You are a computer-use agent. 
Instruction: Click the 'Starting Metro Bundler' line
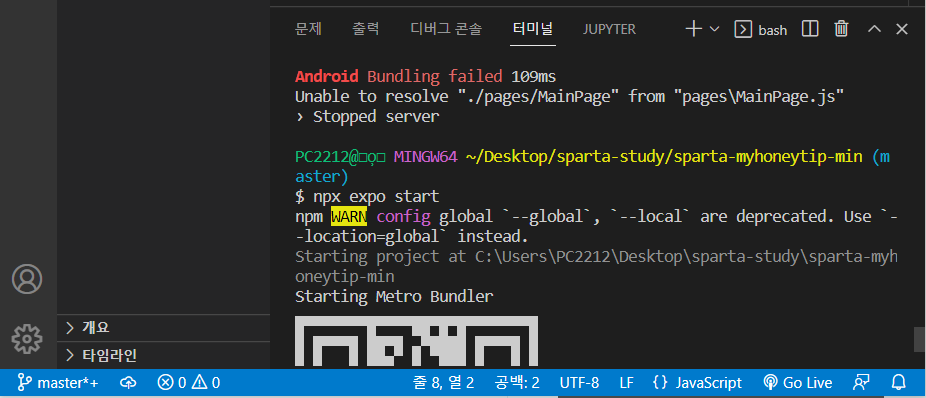point(394,296)
